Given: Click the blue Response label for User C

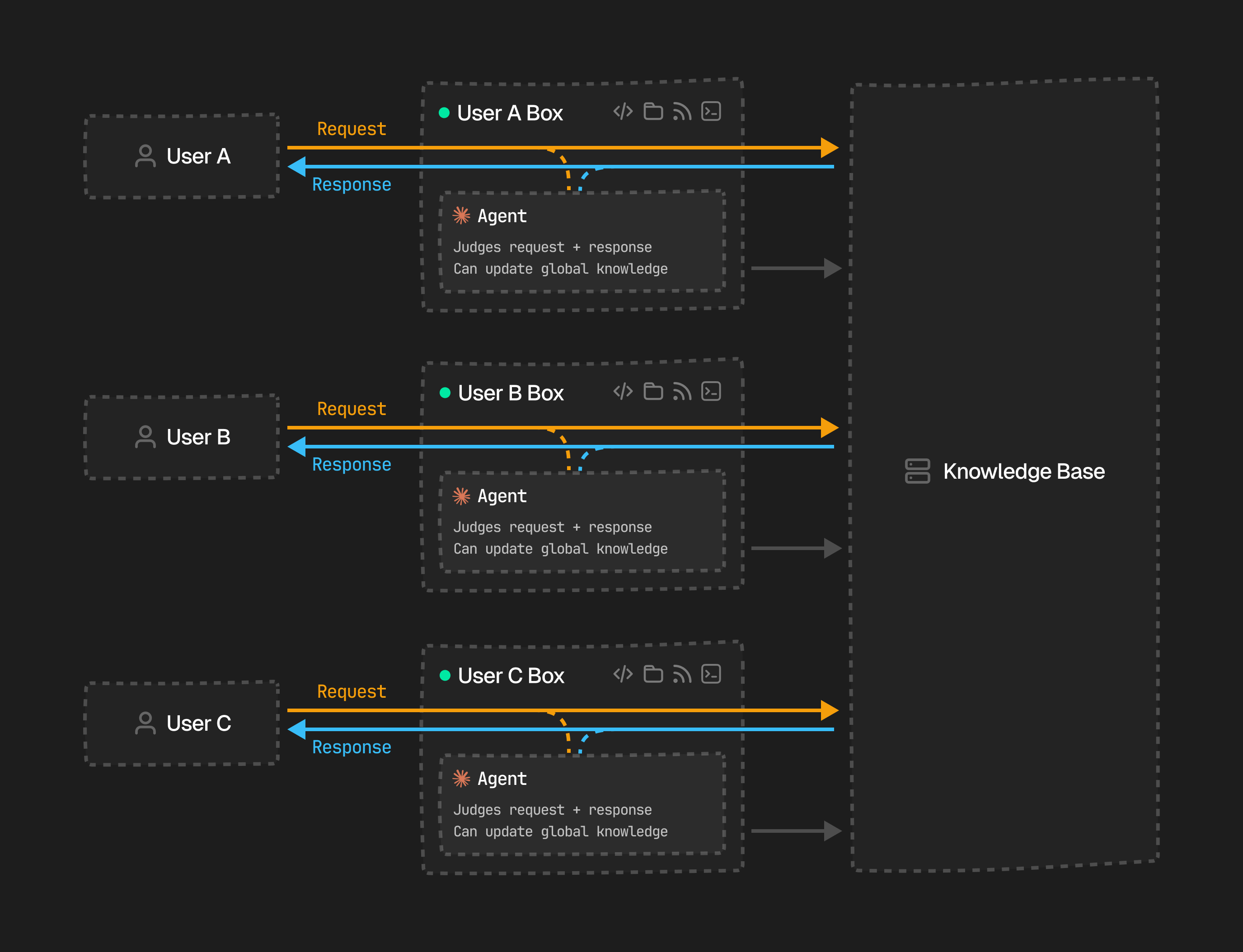Looking at the screenshot, I should pyautogui.click(x=352, y=747).
